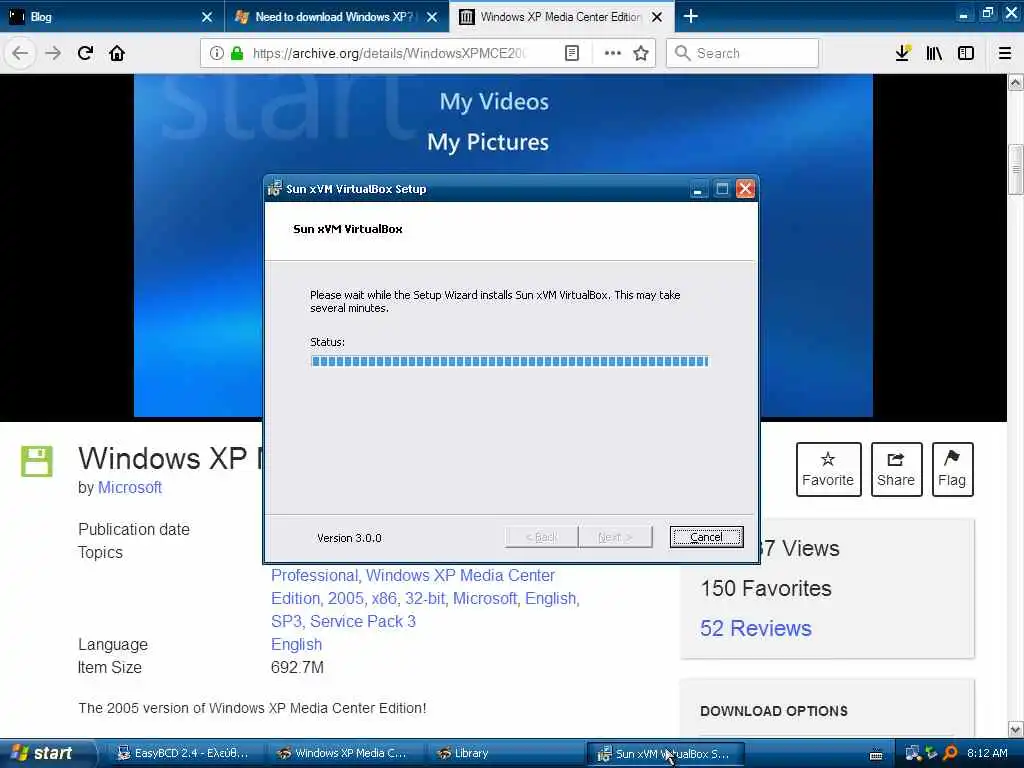Click the 'DOWNLOAD OPTIONS' heading
Image resolution: width=1024 pixels, height=768 pixels.
(774, 711)
